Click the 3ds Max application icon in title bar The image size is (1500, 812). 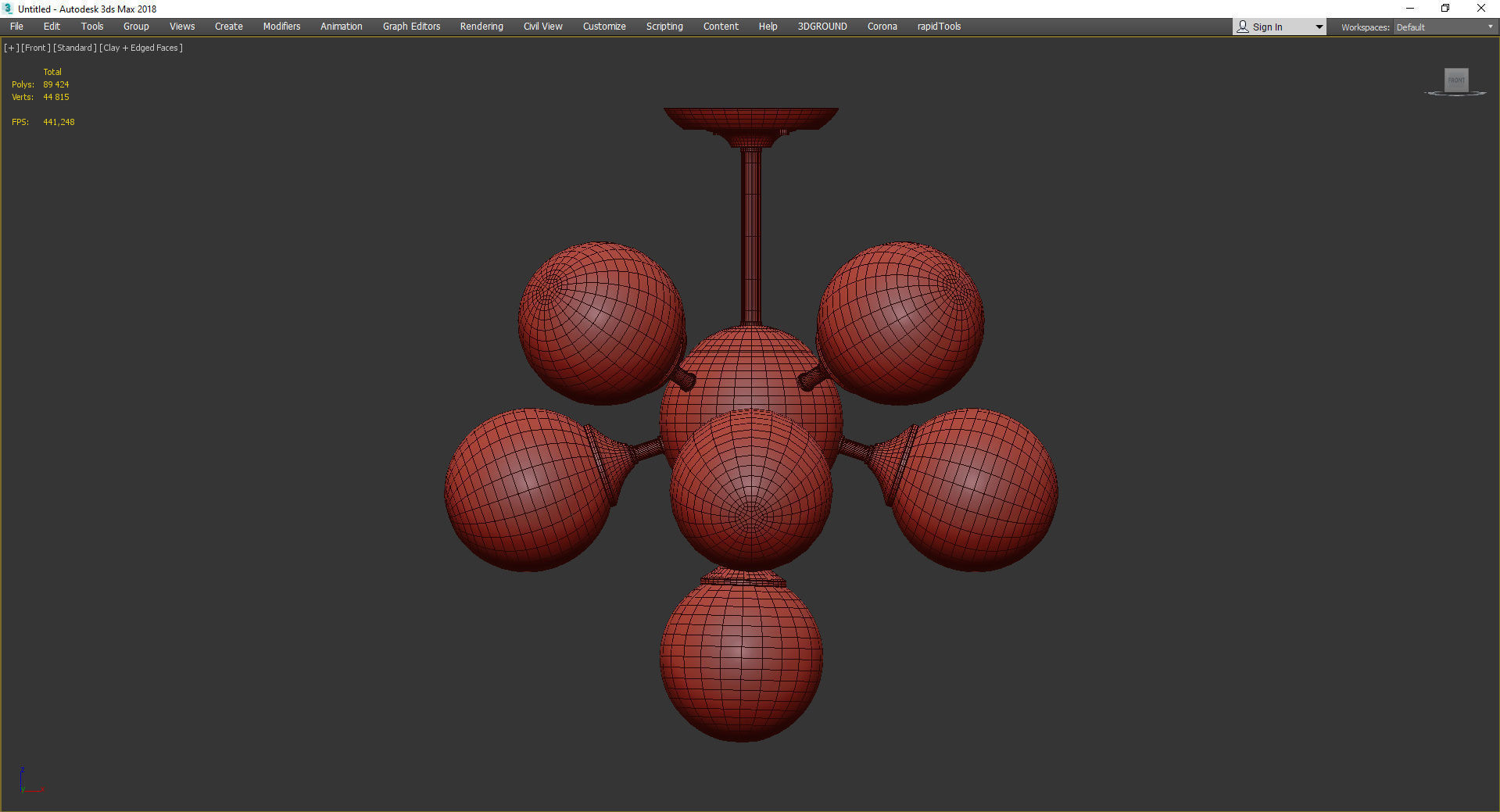(9, 9)
